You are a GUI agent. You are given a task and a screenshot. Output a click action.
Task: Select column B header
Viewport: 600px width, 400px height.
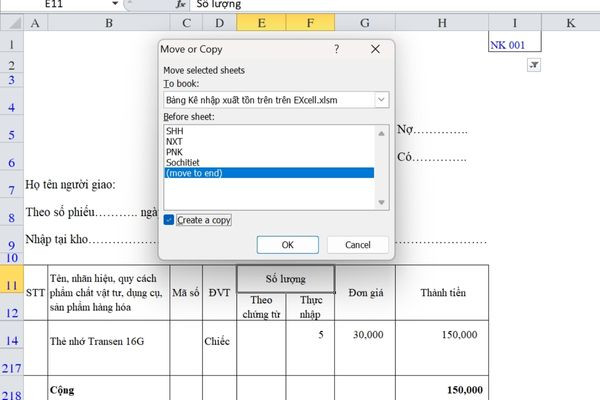(x=109, y=23)
